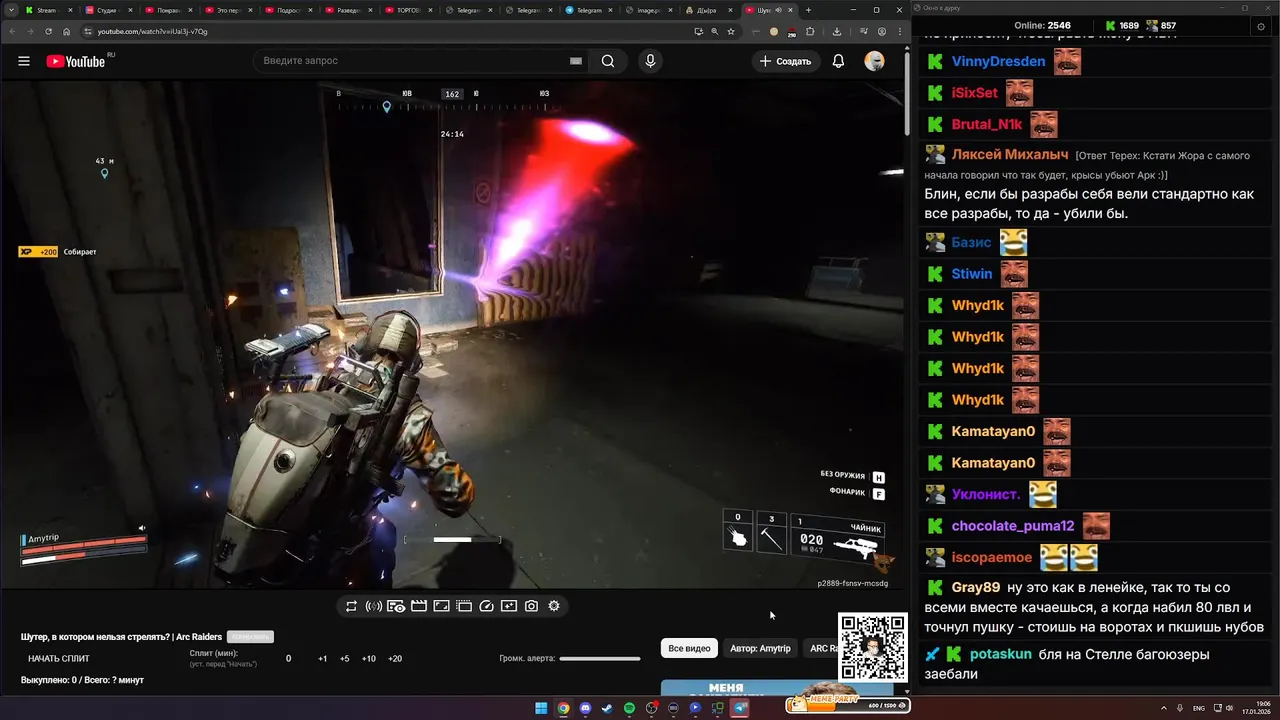The height and width of the screenshot is (720, 1280).
Task: Click the broadcast signal icon in player toolbar
Action: pos(374,606)
